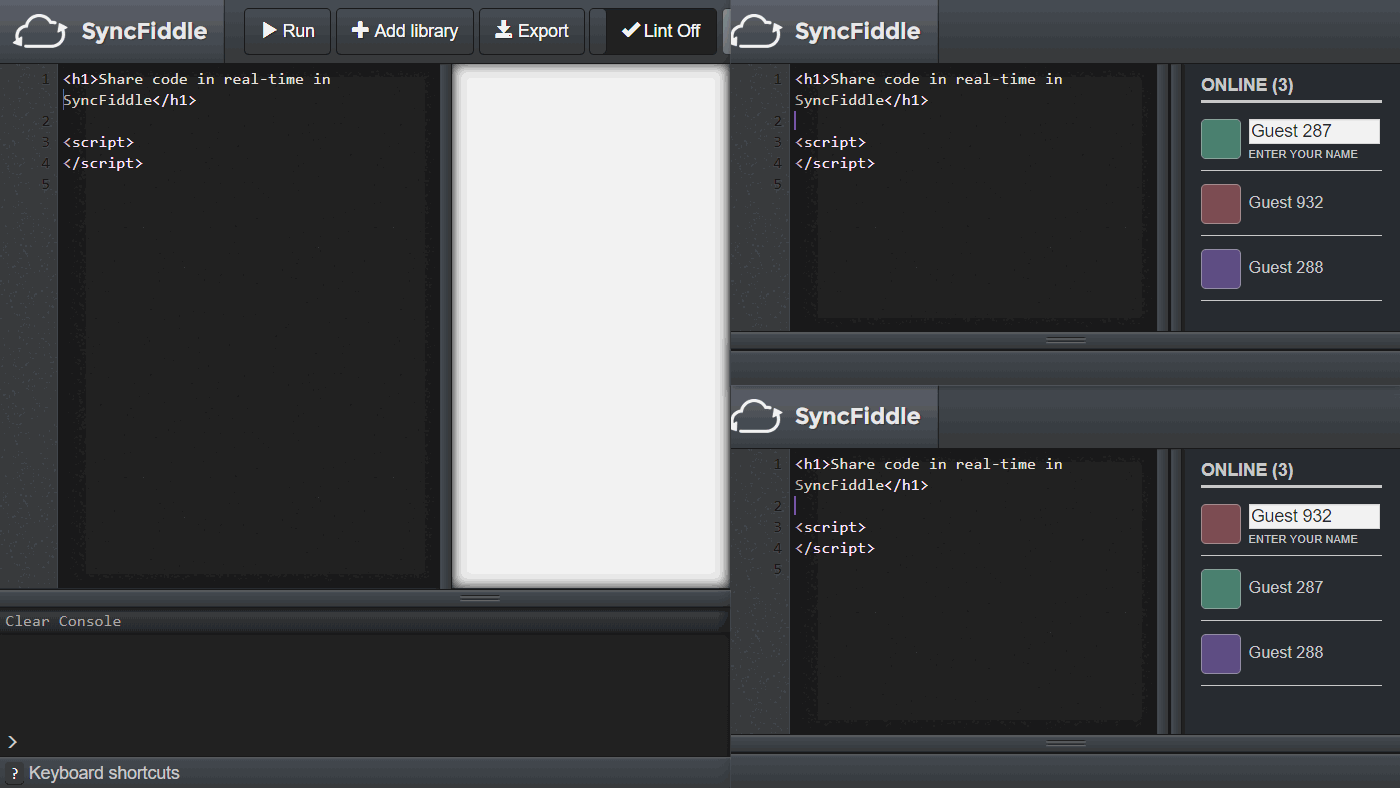This screenshot has height=788, width=1400.
Task: Click the question mark icon beside Keyboard shortcuts
Action: pyautogui.click(x=14, y=773)
